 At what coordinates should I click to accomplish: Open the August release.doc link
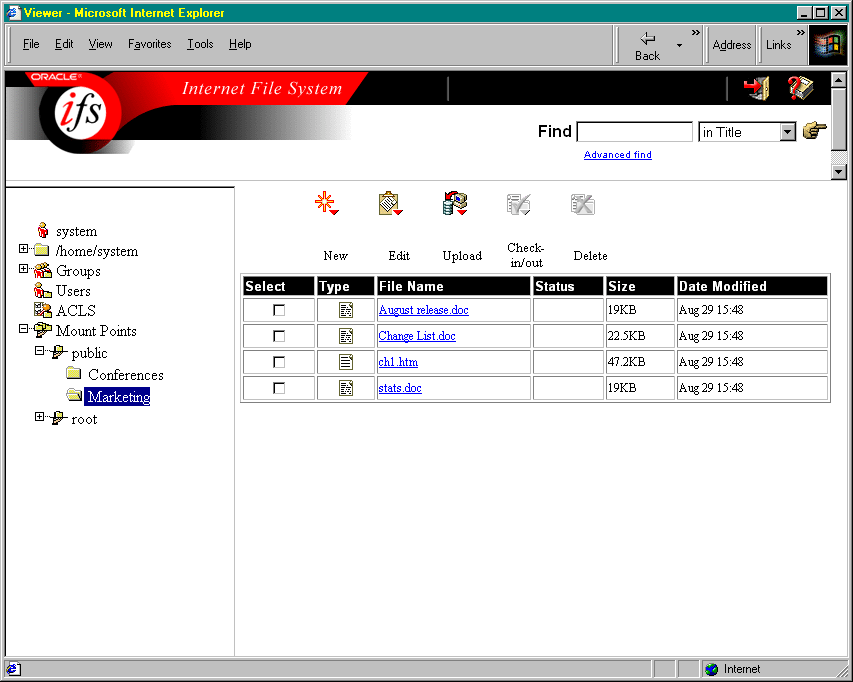click(x=423, y=310)
